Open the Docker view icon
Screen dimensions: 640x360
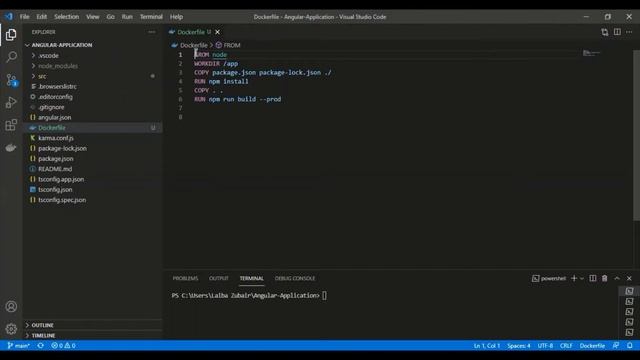click(x=11, y=148)
